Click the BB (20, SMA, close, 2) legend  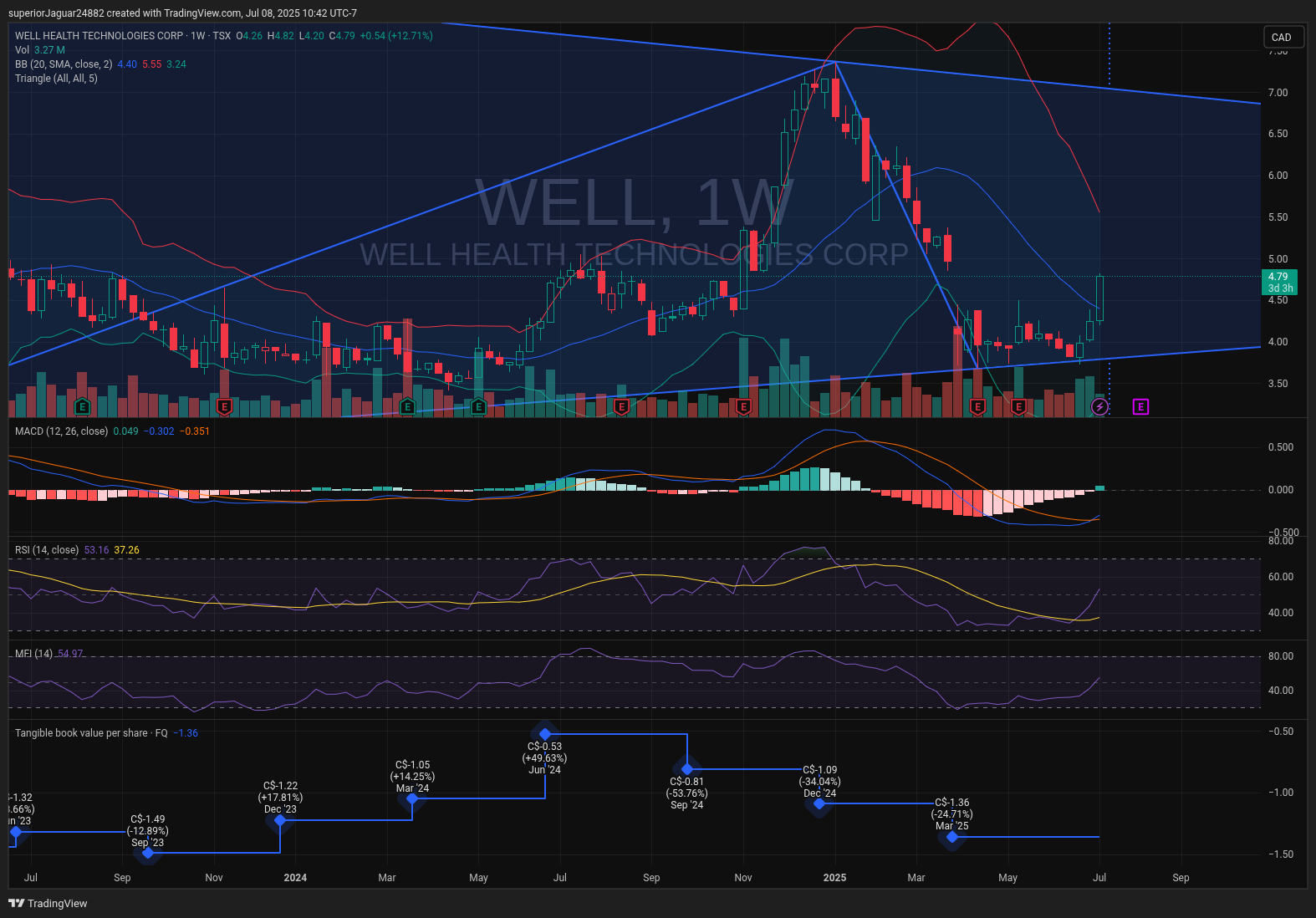click(x=64, y=64)
